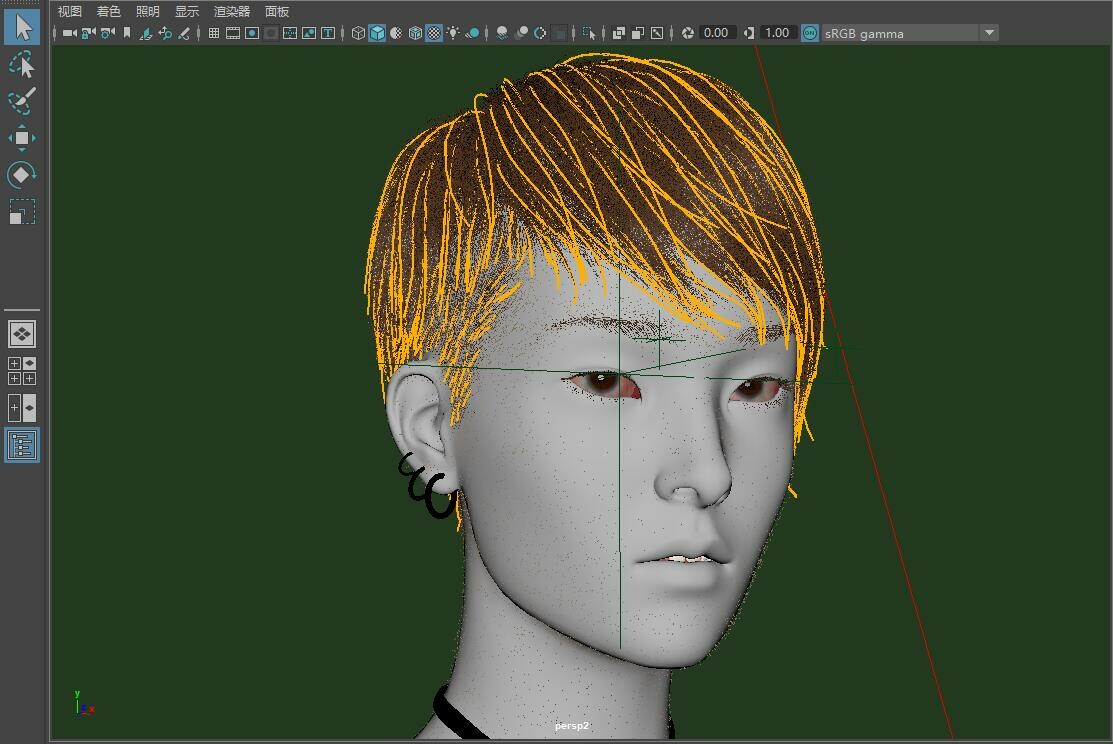Open the 视图 (View) menu

click(x=70, y=11)
